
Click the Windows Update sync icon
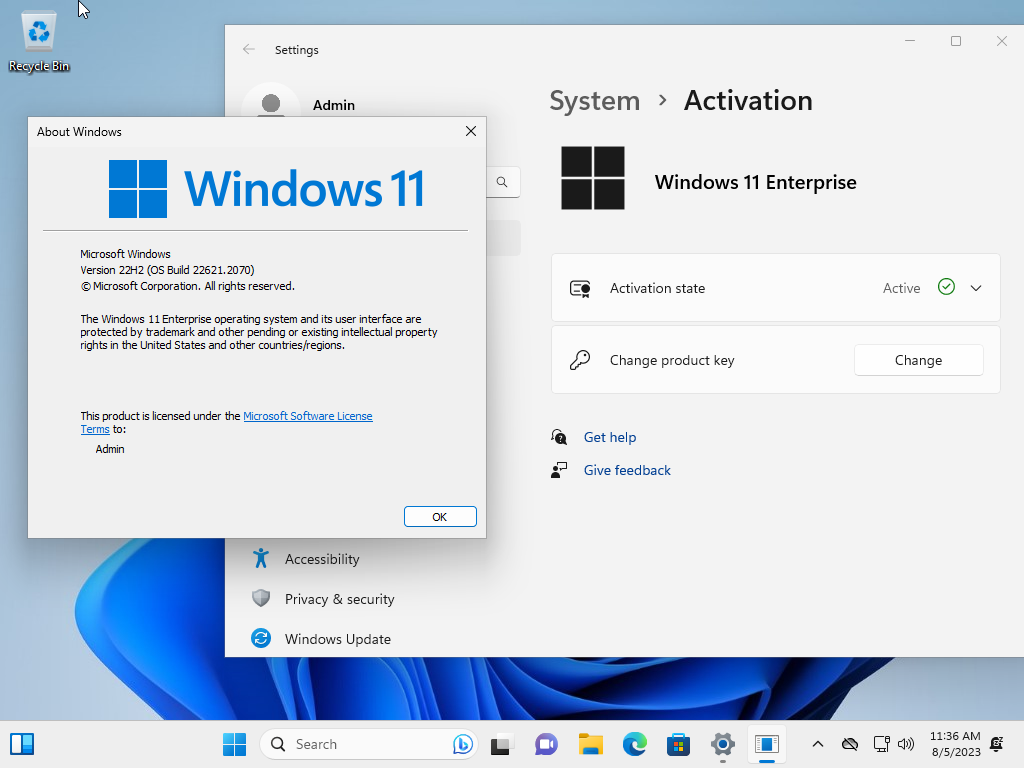click(x=261, y=638)
